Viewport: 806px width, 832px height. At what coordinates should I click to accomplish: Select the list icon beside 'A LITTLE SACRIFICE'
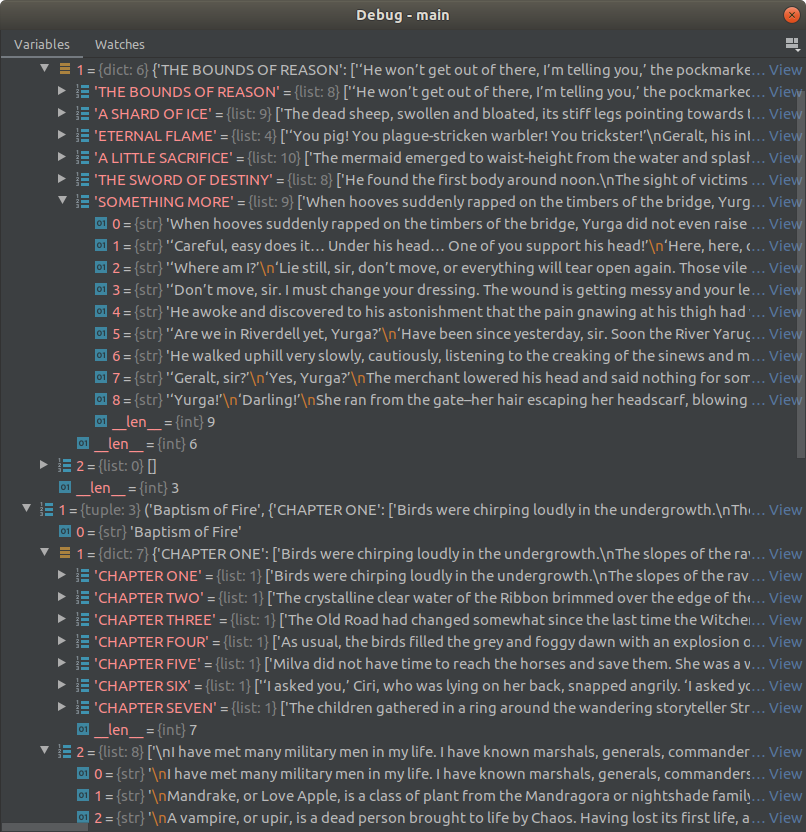coord(83,157)
